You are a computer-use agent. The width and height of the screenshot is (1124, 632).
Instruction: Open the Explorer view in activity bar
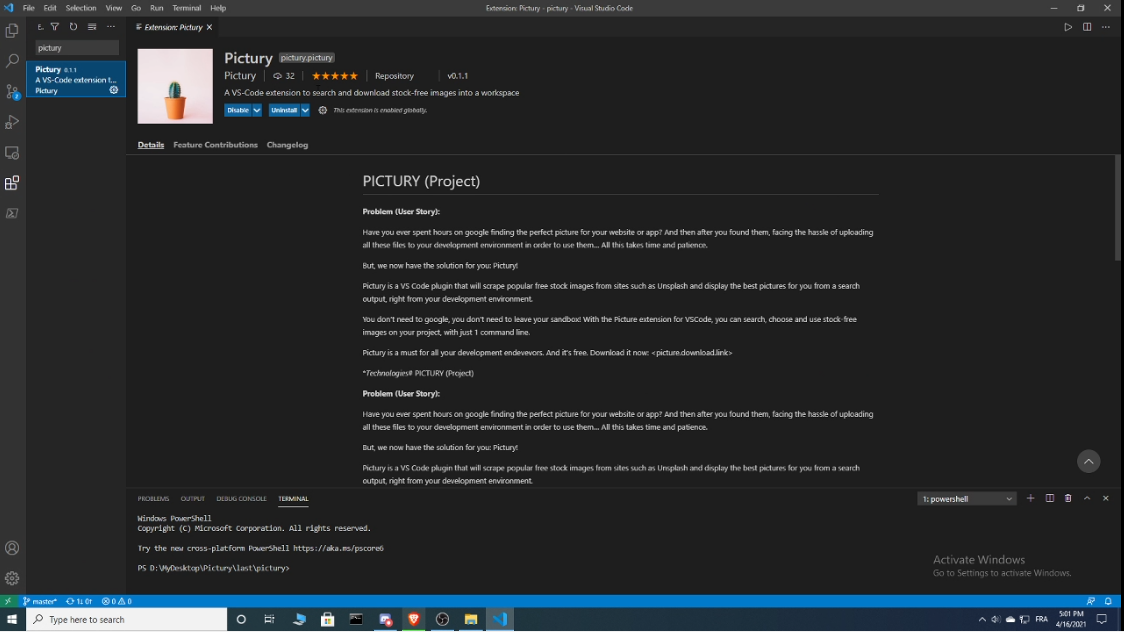(x=12, y=30)
